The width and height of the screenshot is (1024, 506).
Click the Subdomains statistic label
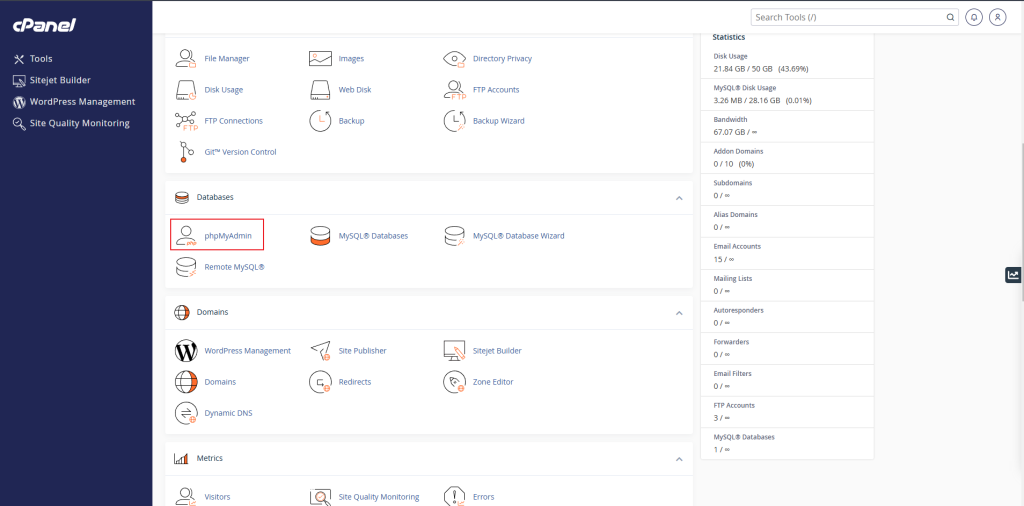(x=733, y=183)
